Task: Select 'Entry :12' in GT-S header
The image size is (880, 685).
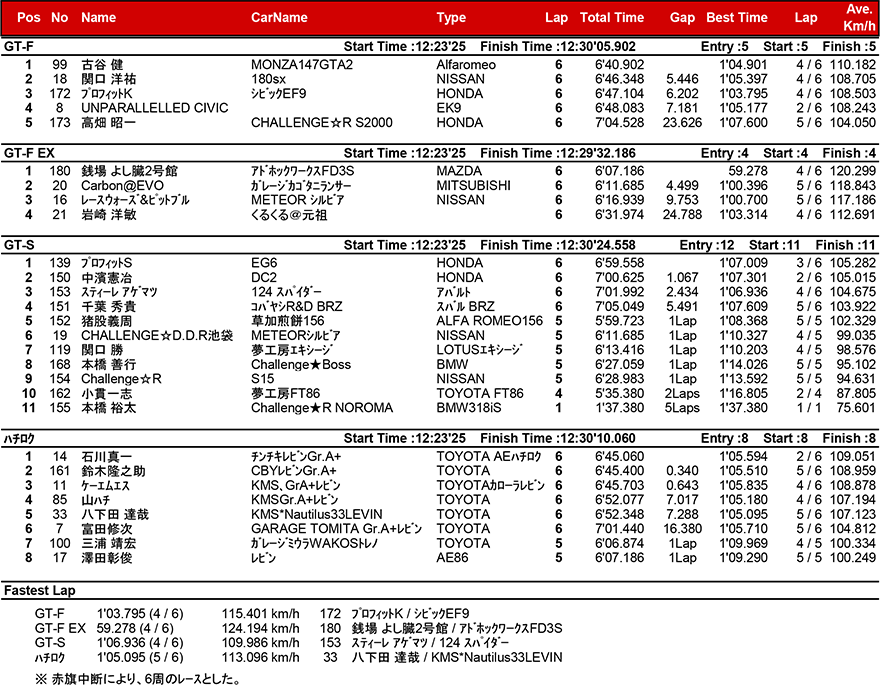Action: [707, 245]
